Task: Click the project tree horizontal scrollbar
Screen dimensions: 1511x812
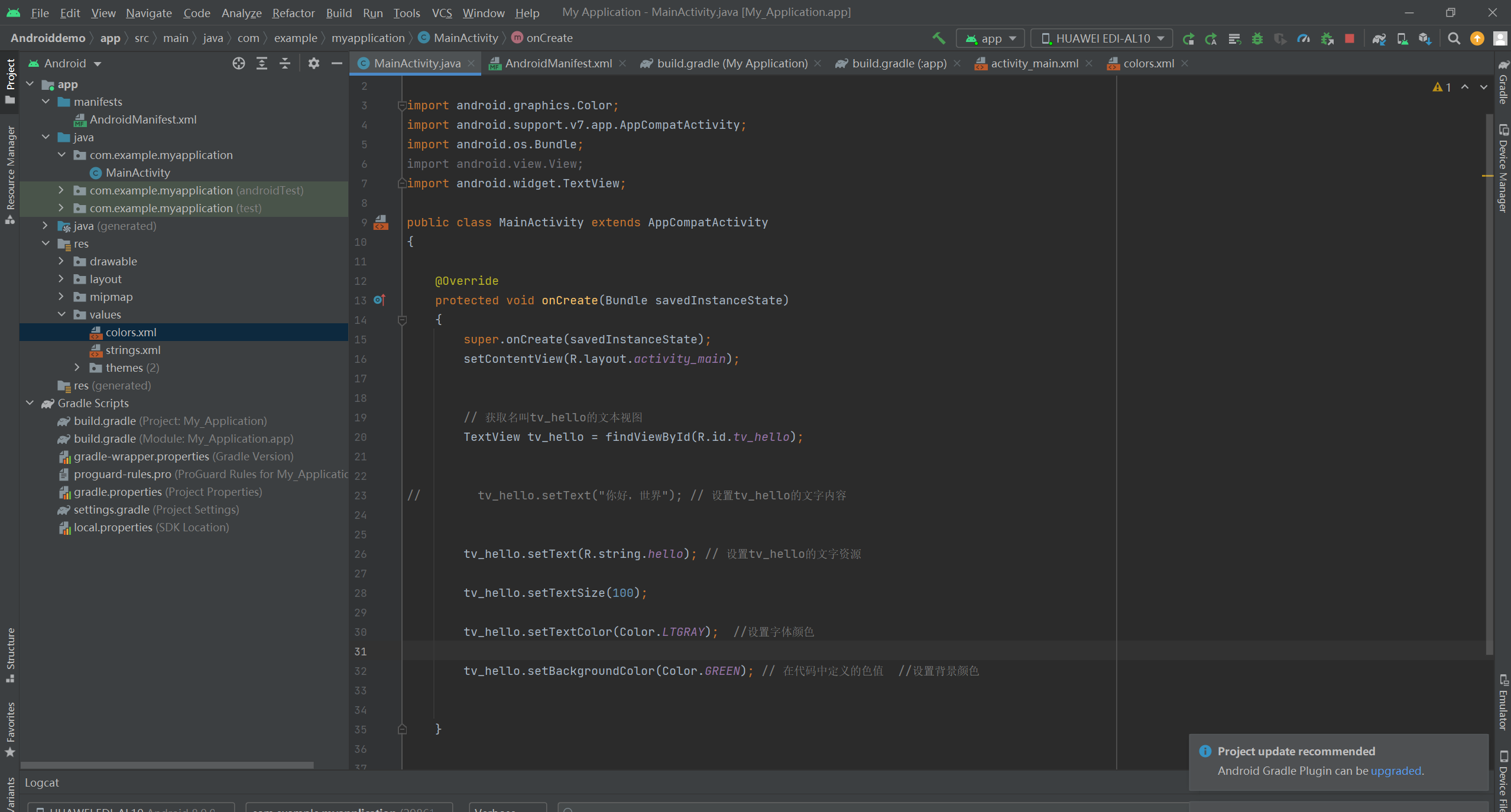Action: coord(167,765)
